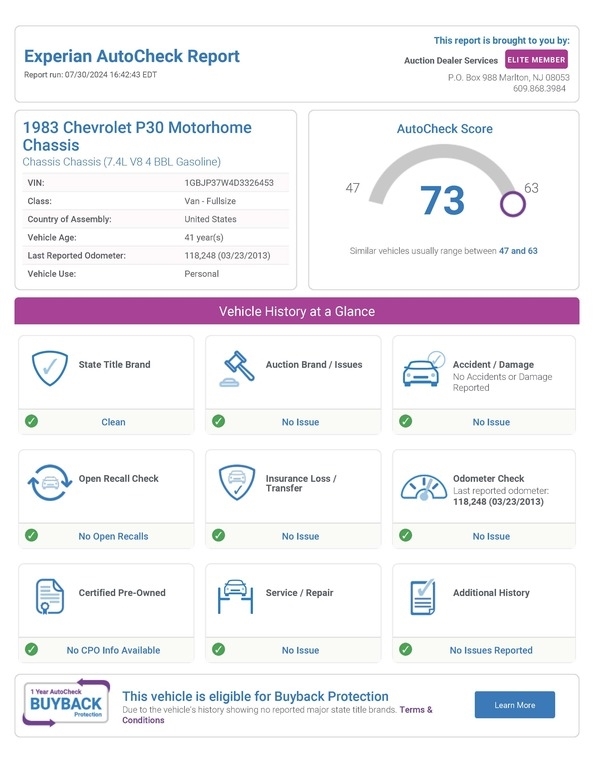Click No Issues Reported under Additional History

pos(491,650)
